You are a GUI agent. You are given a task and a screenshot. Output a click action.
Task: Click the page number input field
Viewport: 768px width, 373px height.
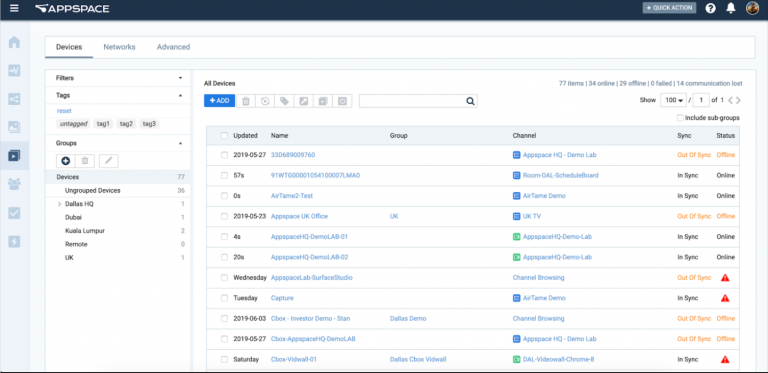click(701, 100)
